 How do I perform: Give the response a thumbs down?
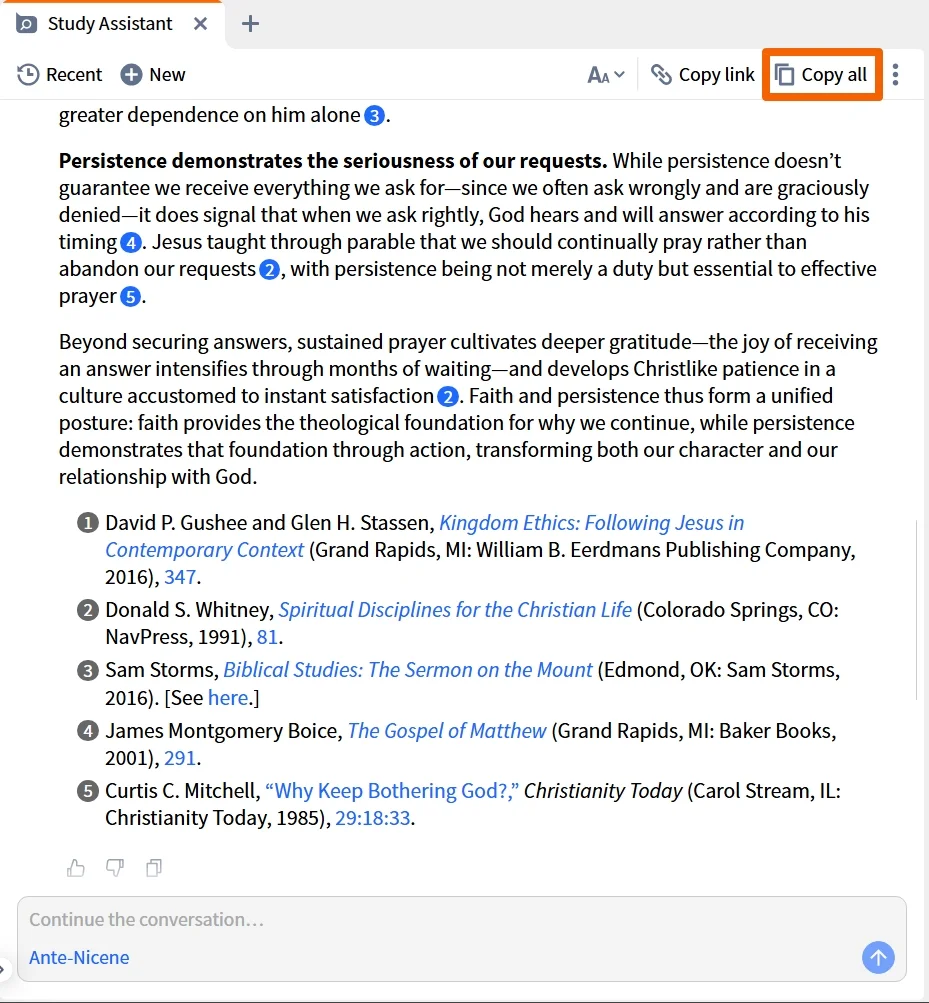115,868
